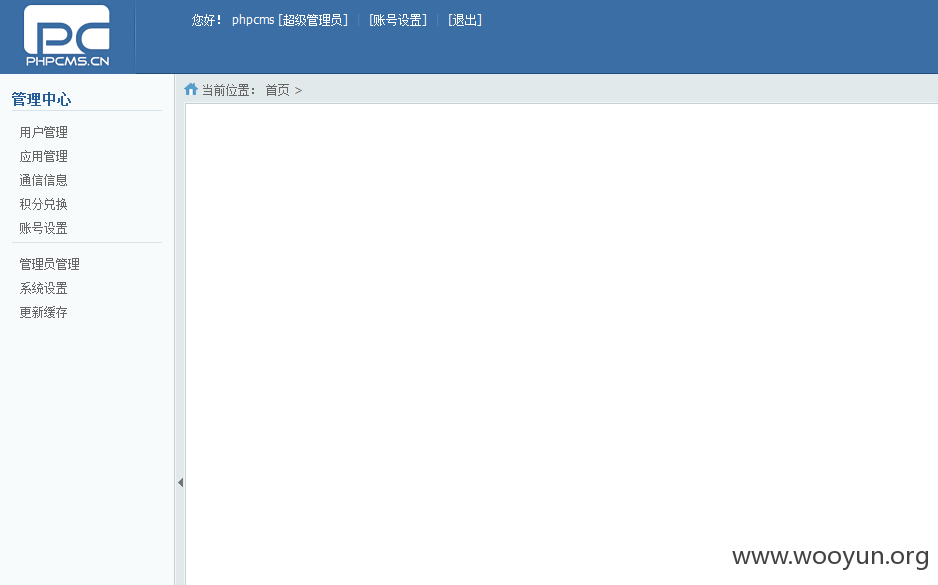
Task: Open 管理员管理 in sidebar
Action: (49, 264)
